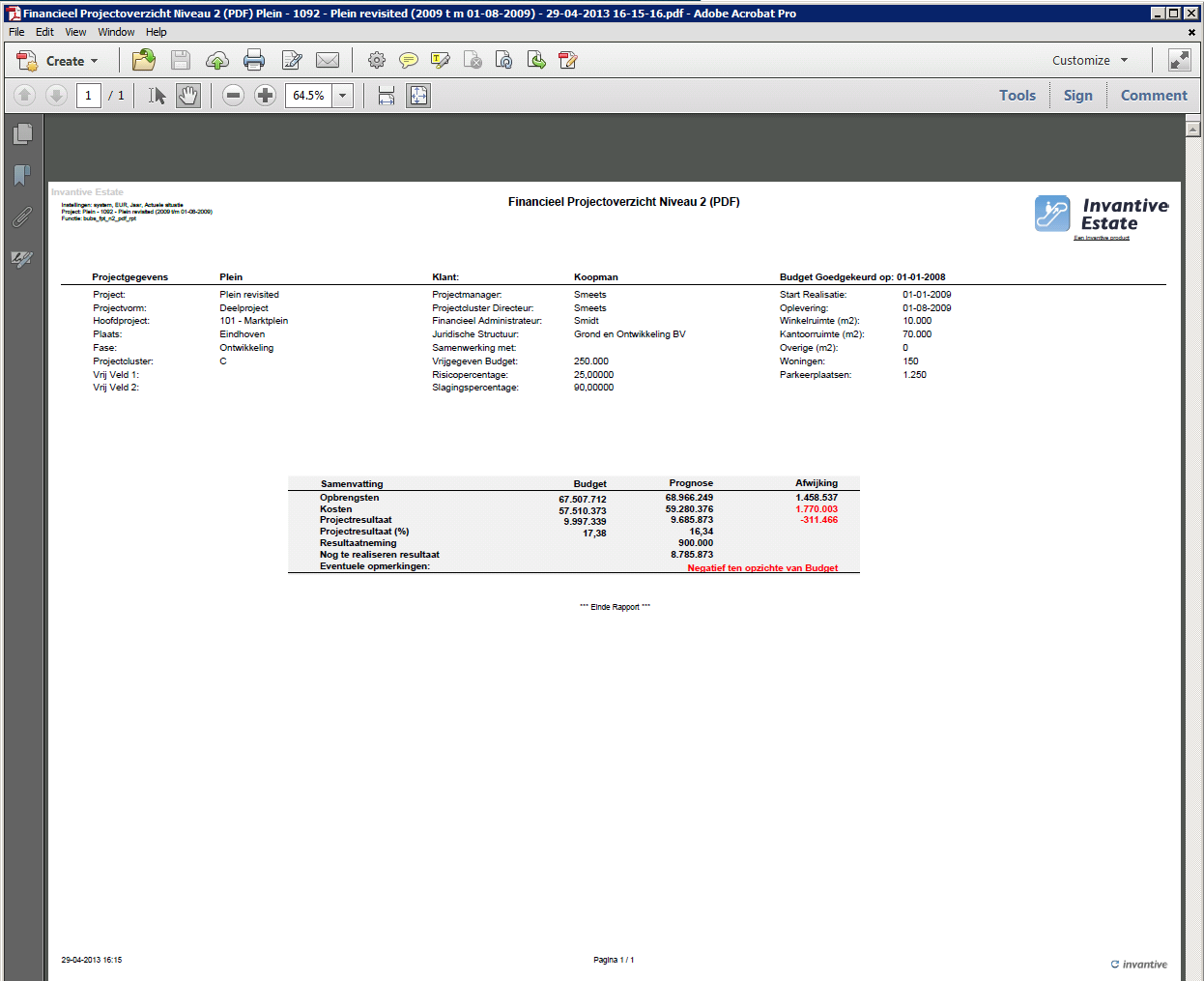The height and width of the screenshot is (981, 1204).
Task: Toggle Fit One Full Page icon
Action: tap(418, 95)
